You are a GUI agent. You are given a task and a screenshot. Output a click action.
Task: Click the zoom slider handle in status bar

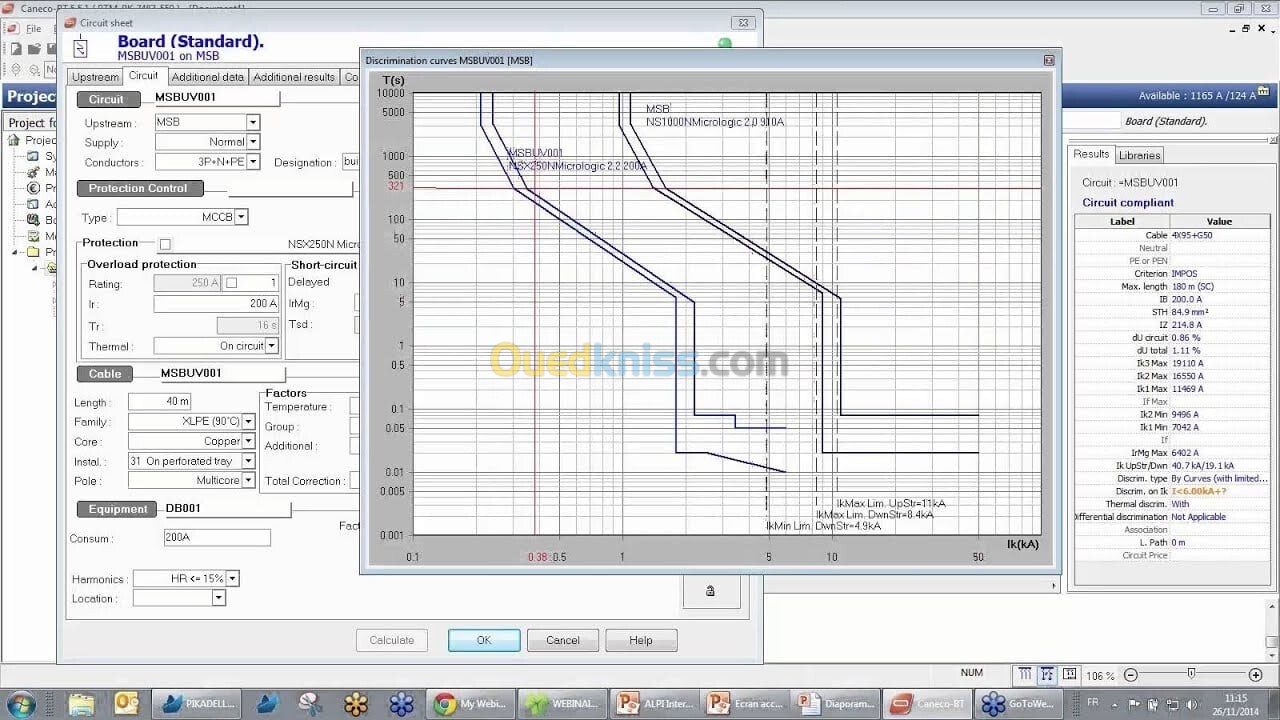coord(1191,674)
